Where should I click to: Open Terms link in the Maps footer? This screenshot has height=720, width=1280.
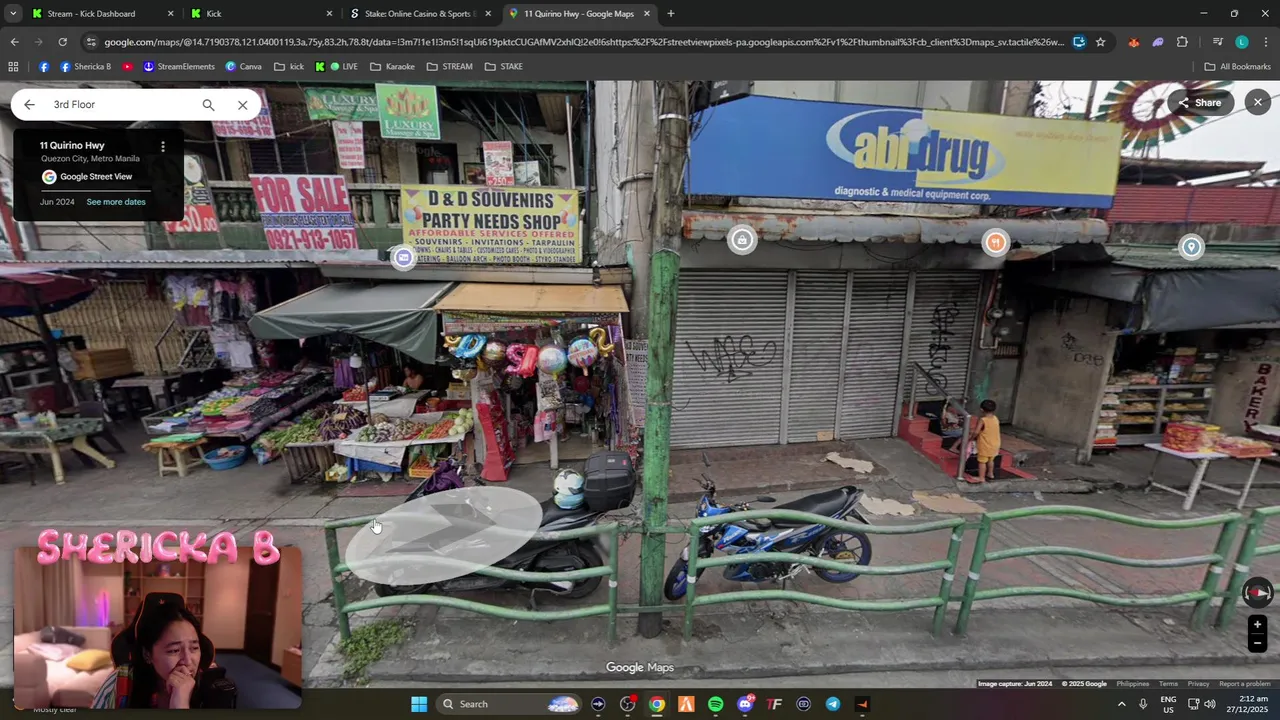pos(1168,684)
